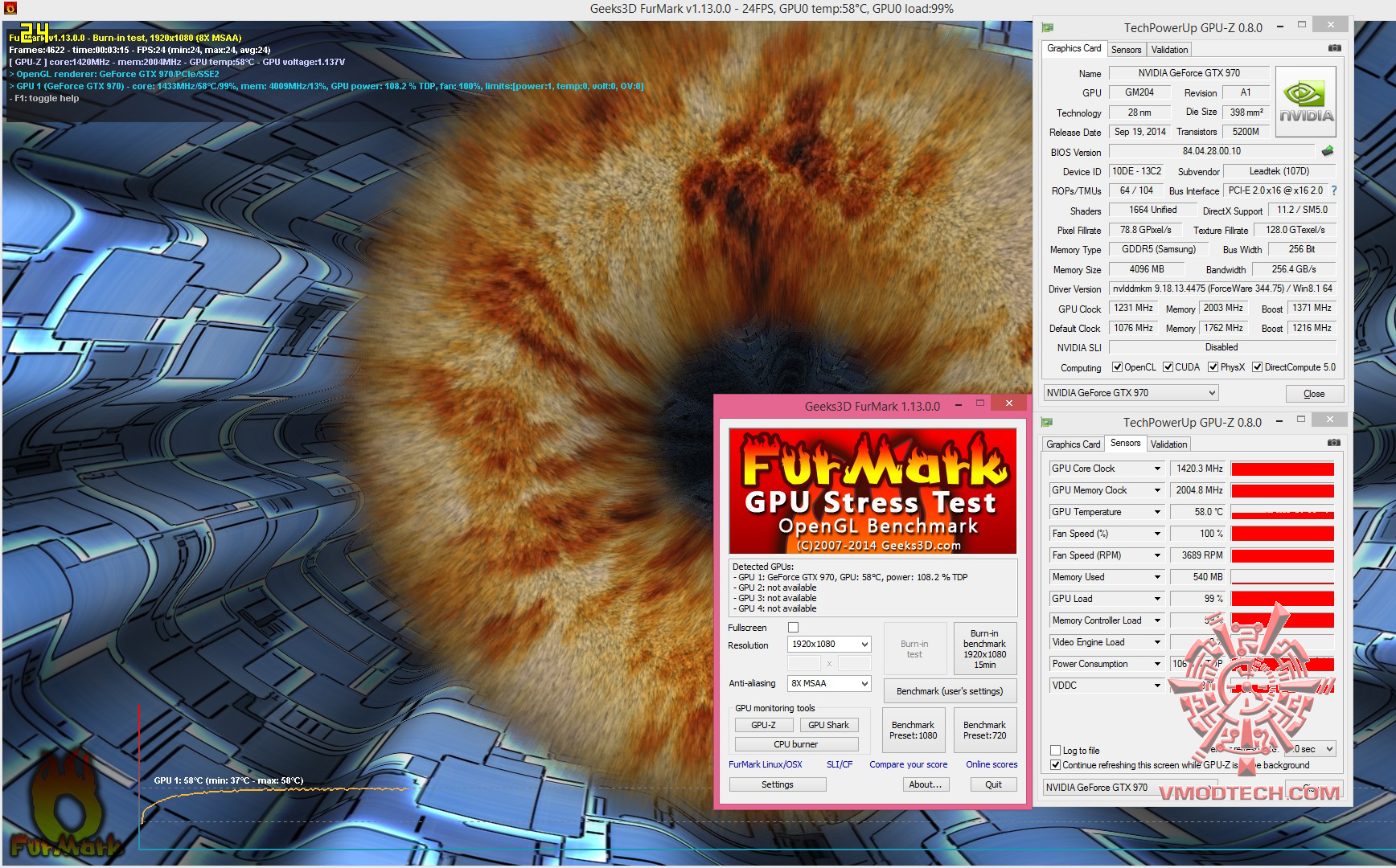Close the Geeks3D FurMark 1.13.0.0 dialog
Viewport: 1396px width, 868px height.
1008,403
